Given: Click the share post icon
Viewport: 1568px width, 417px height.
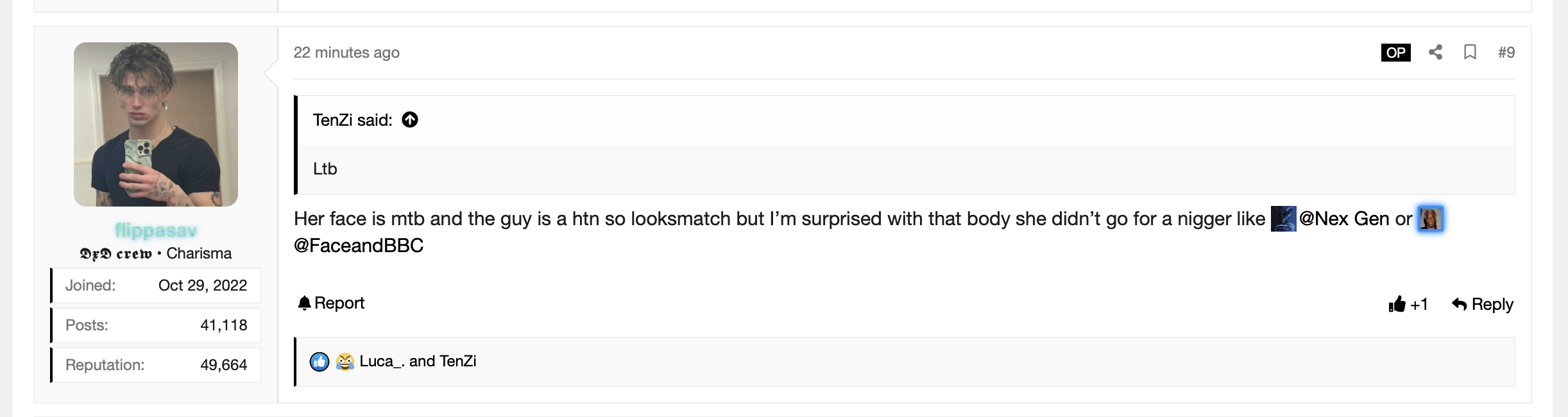Looking at the screenshot, I should click(x=1435, y=53).
